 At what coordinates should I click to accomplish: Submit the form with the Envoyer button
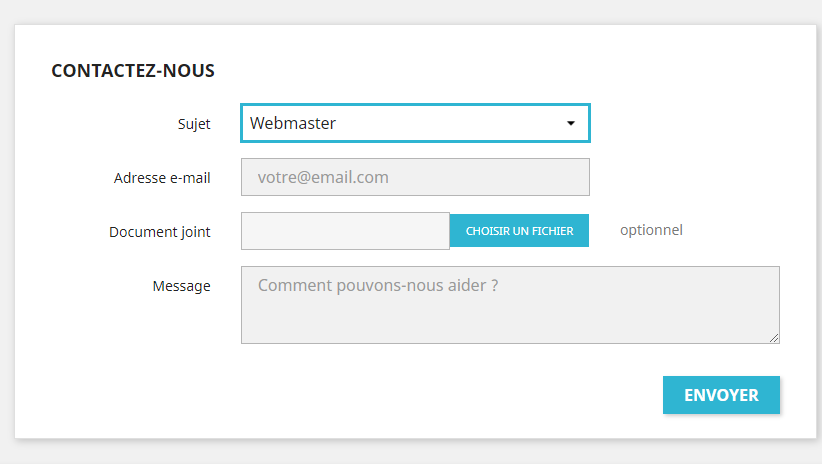point(721,395)
